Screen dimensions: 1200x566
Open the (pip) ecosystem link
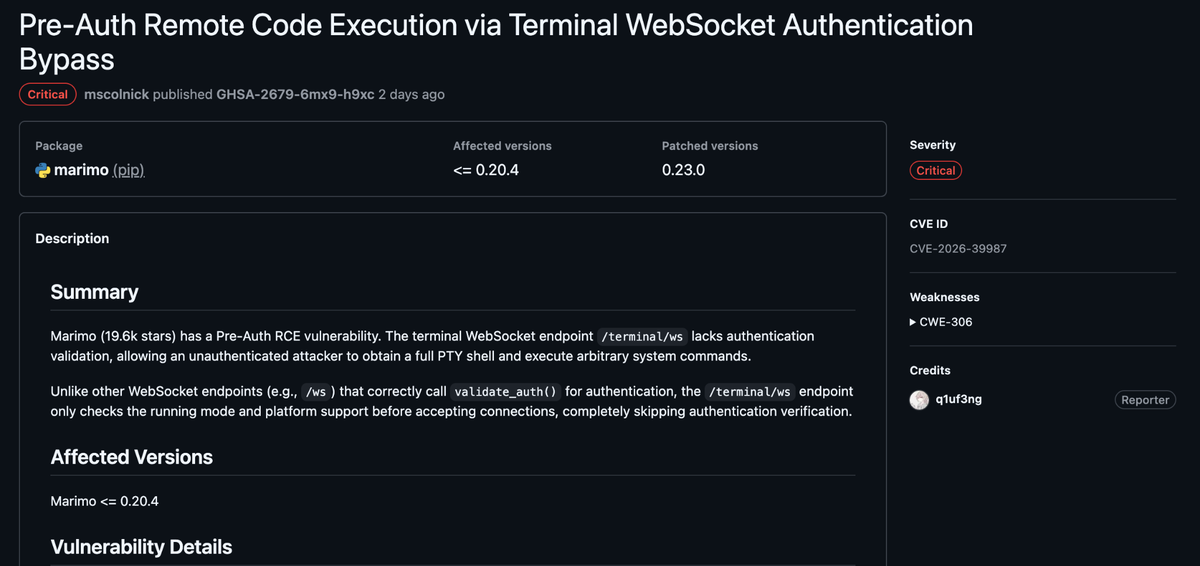pyautogui.click(x=128, y=170)
